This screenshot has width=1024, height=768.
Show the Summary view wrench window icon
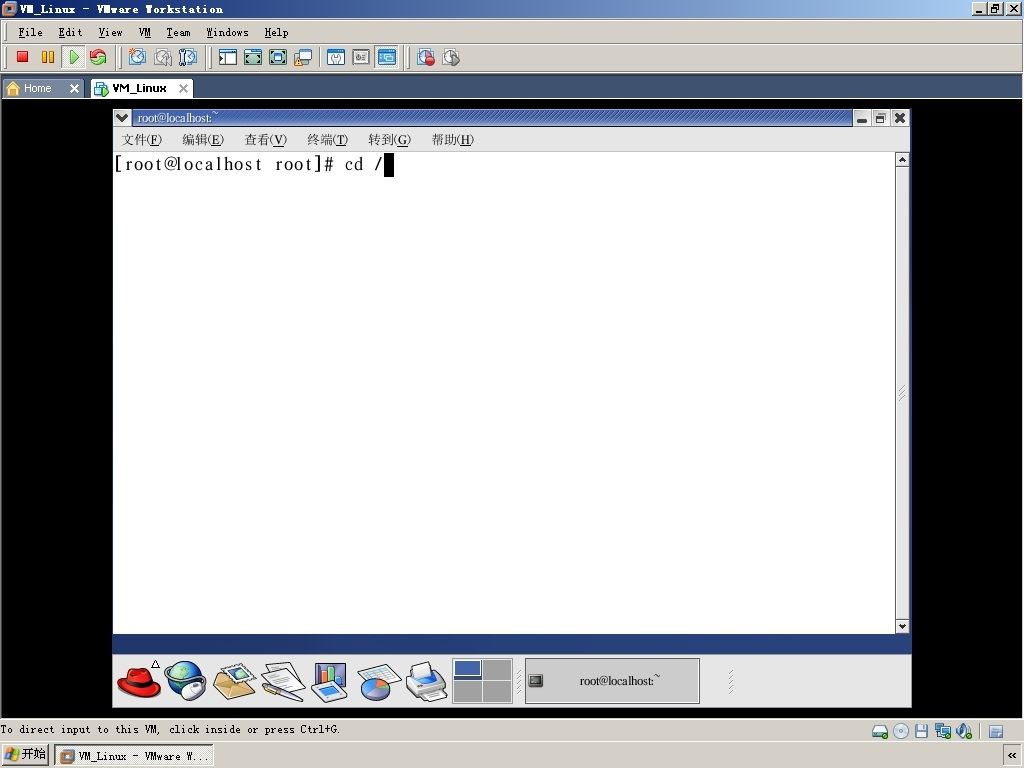pyautogui.click(x=336, y=57)
